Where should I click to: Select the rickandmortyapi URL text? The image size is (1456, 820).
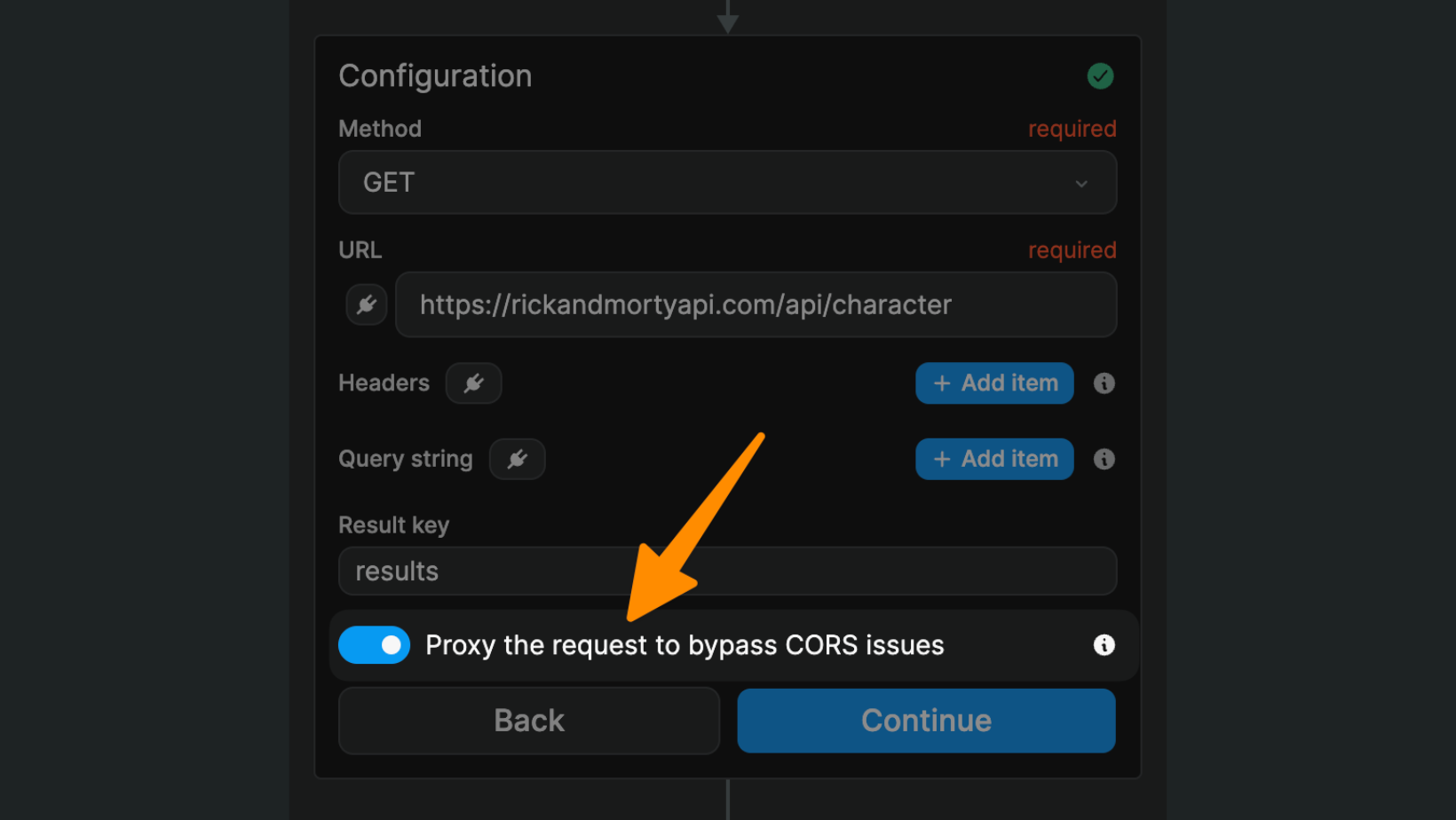coord(684,304)
